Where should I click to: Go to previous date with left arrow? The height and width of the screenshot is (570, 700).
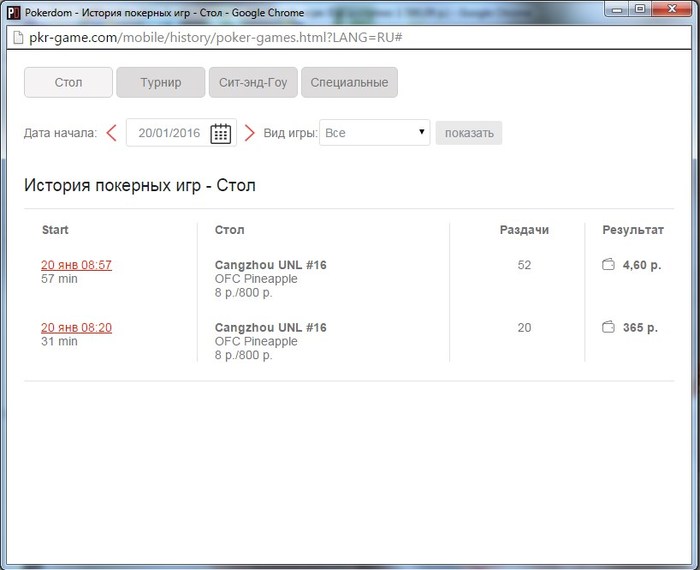pos(112,133)
